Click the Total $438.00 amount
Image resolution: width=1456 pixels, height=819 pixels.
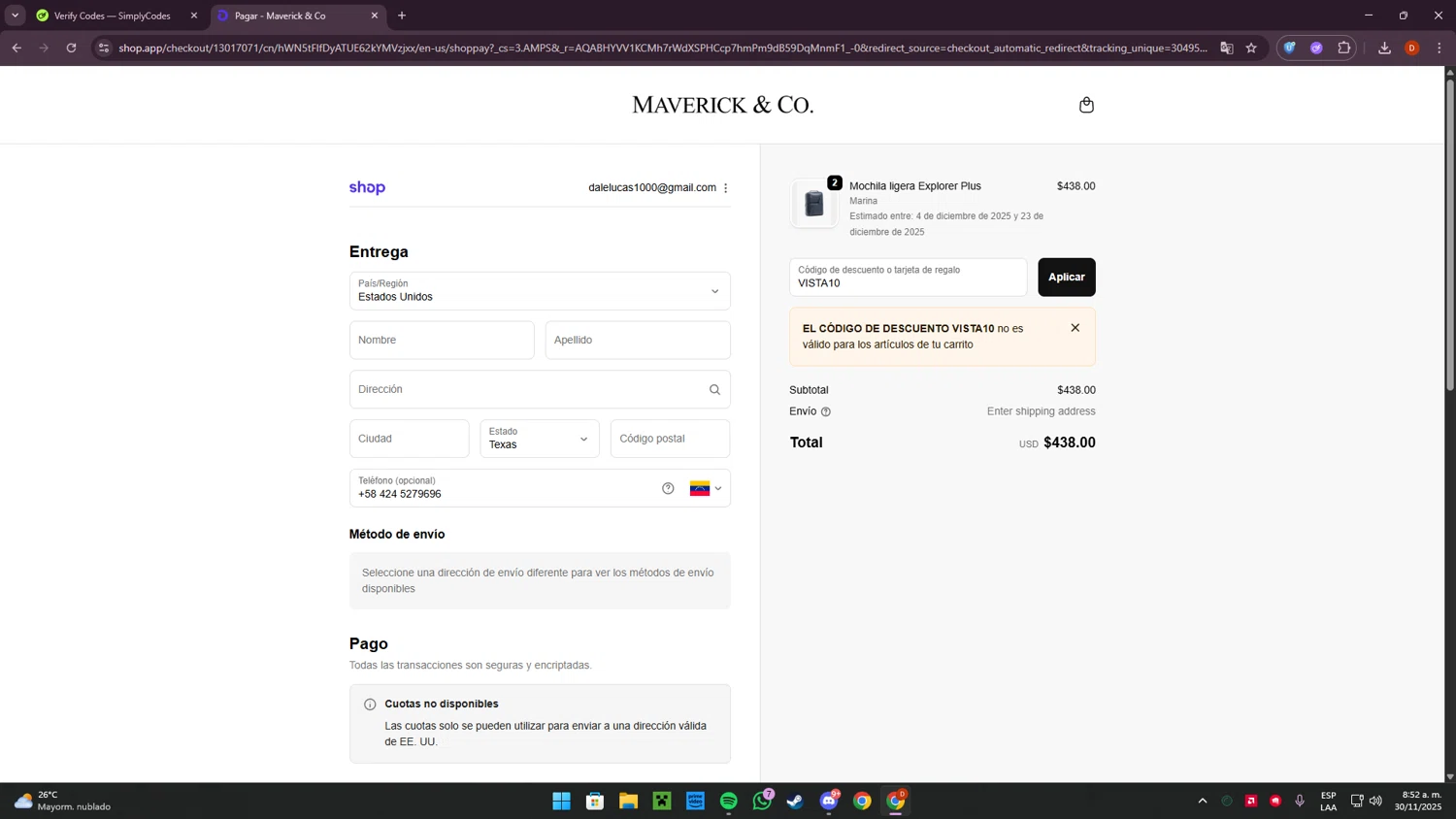pyautogui.click(x=1069, y=442)
